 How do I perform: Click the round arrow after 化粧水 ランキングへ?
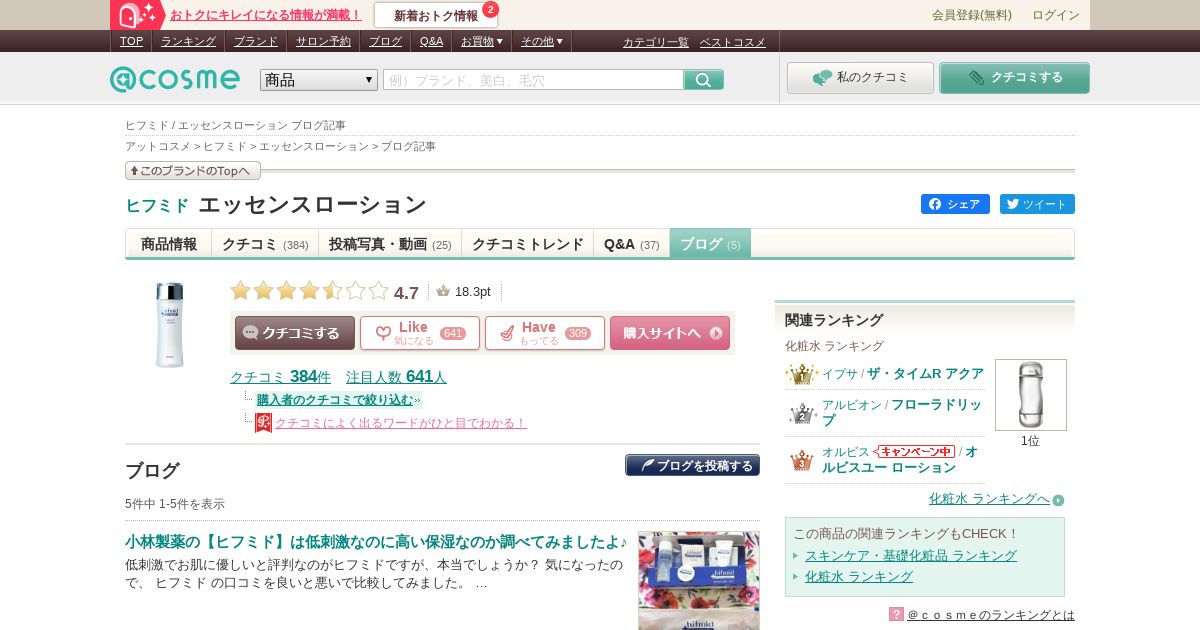tap(1058, 500)
